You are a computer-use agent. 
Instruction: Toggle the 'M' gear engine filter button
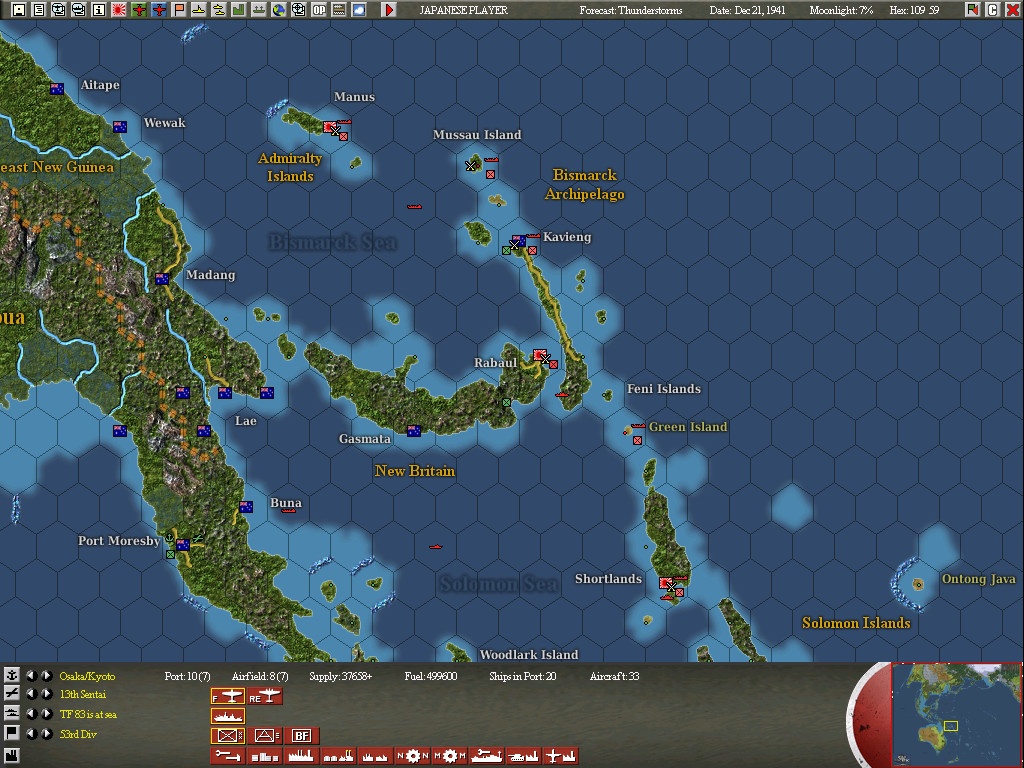[449, 756]
